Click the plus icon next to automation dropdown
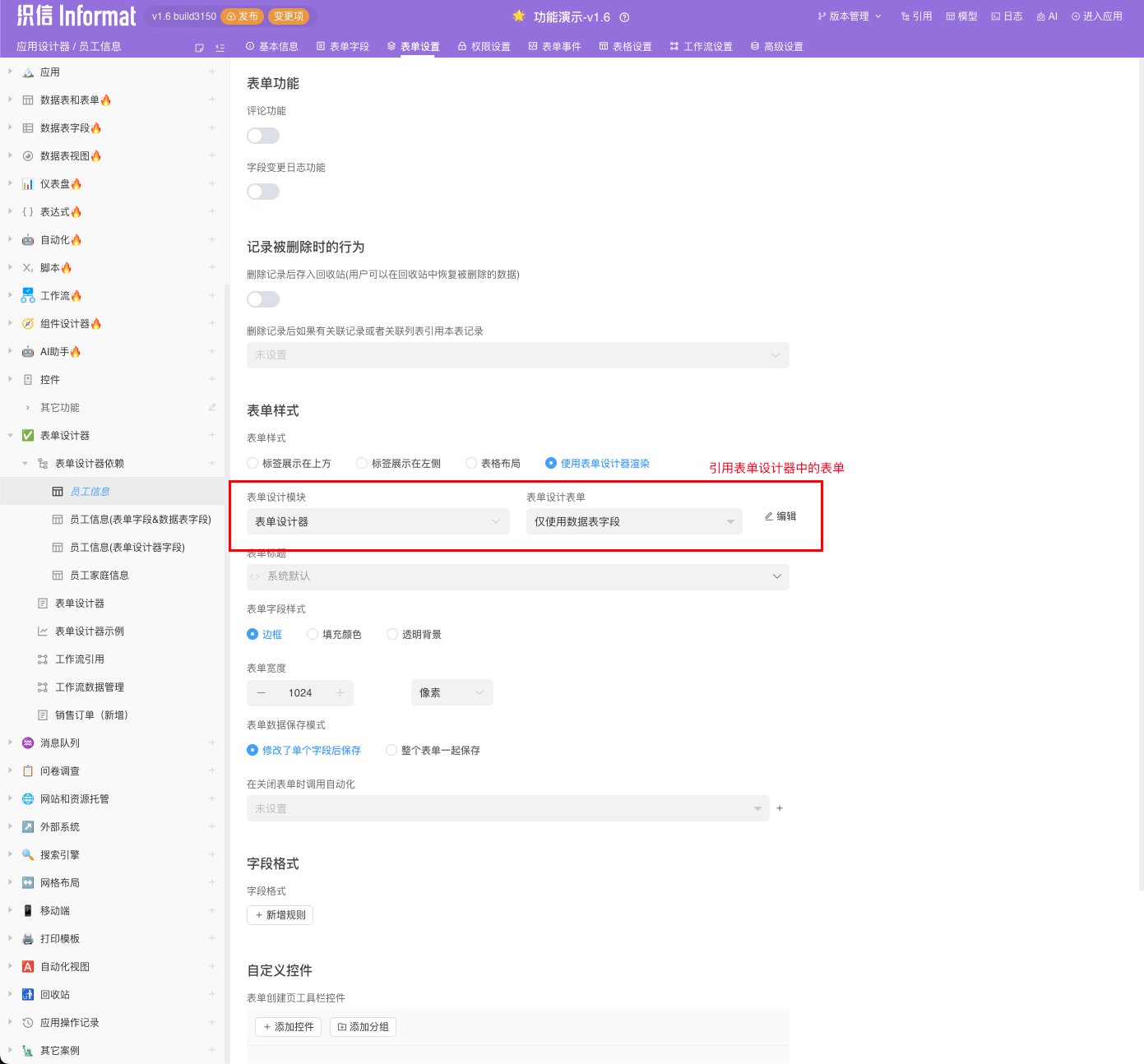This screenshot has height=1064, width=1144. click(780, 808)
